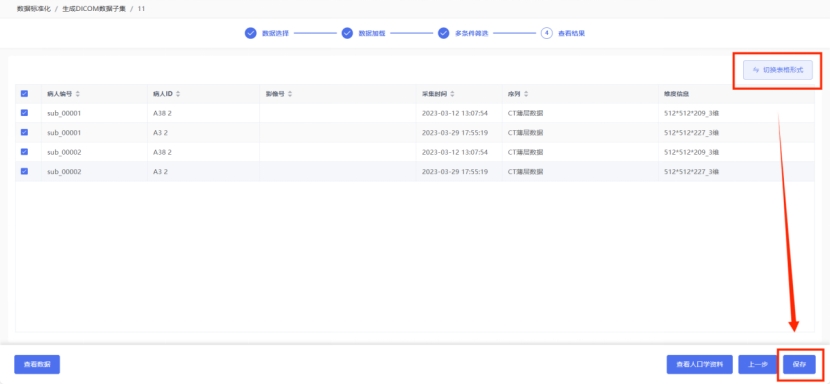Click the number 4 circle of 查看结果
830x385 pixels.
click(x=546, y=33)
